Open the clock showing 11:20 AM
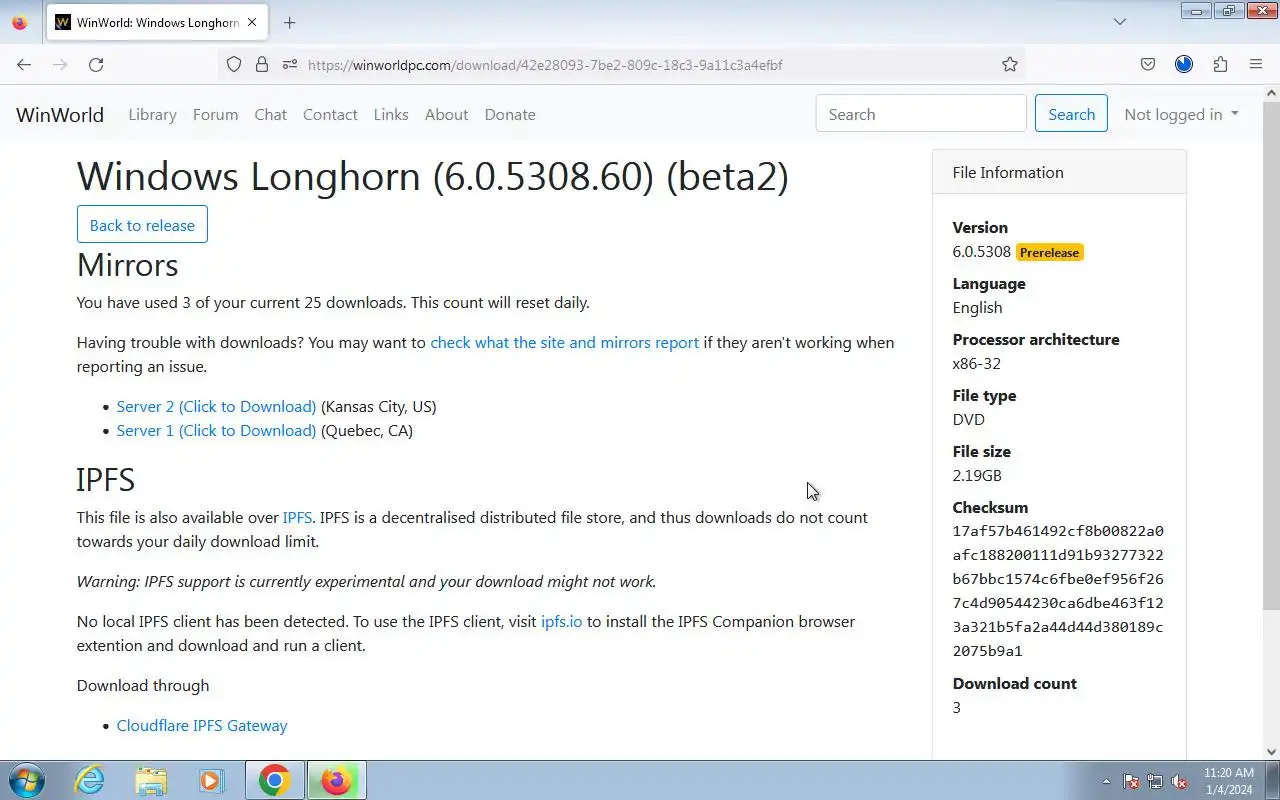Screen dimensions: 1280x800 tap(1228, 781)
